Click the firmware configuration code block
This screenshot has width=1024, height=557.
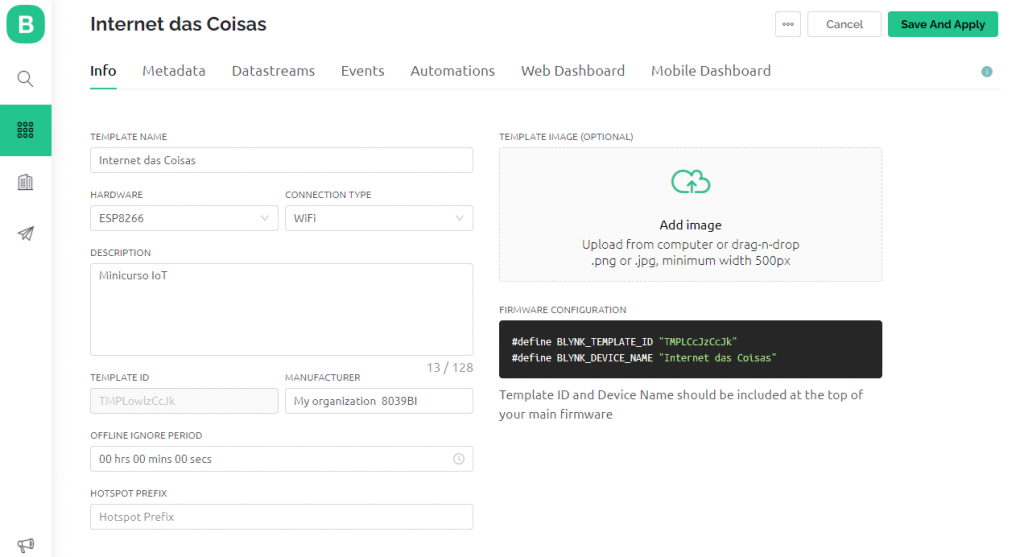(x=690, y=349)
